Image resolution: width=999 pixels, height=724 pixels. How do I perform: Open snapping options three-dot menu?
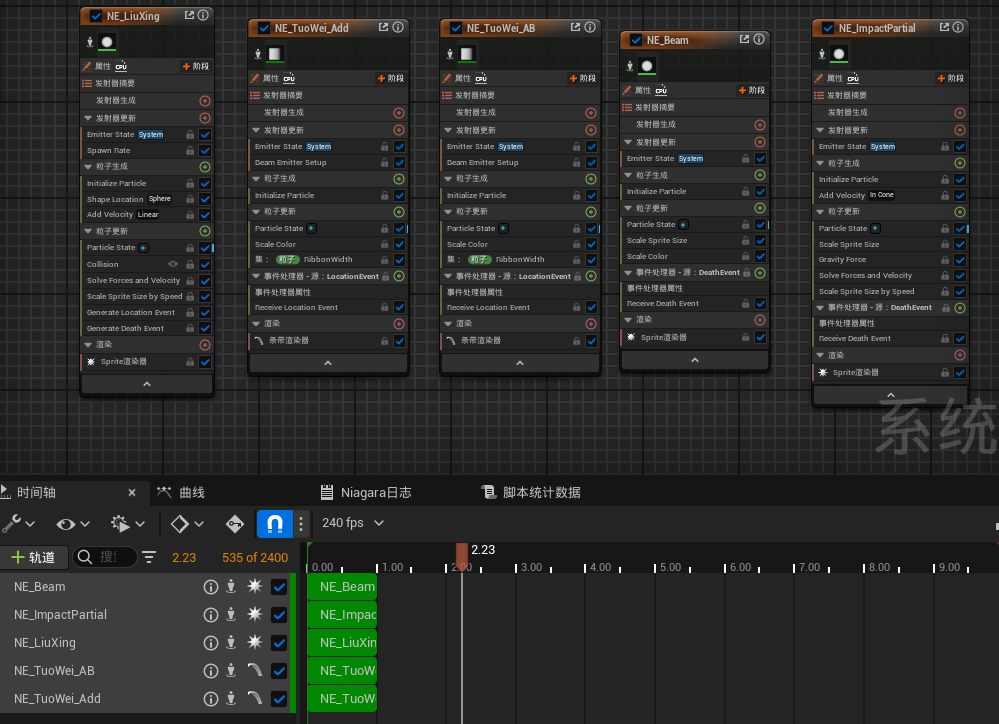(x=301, y=524)
